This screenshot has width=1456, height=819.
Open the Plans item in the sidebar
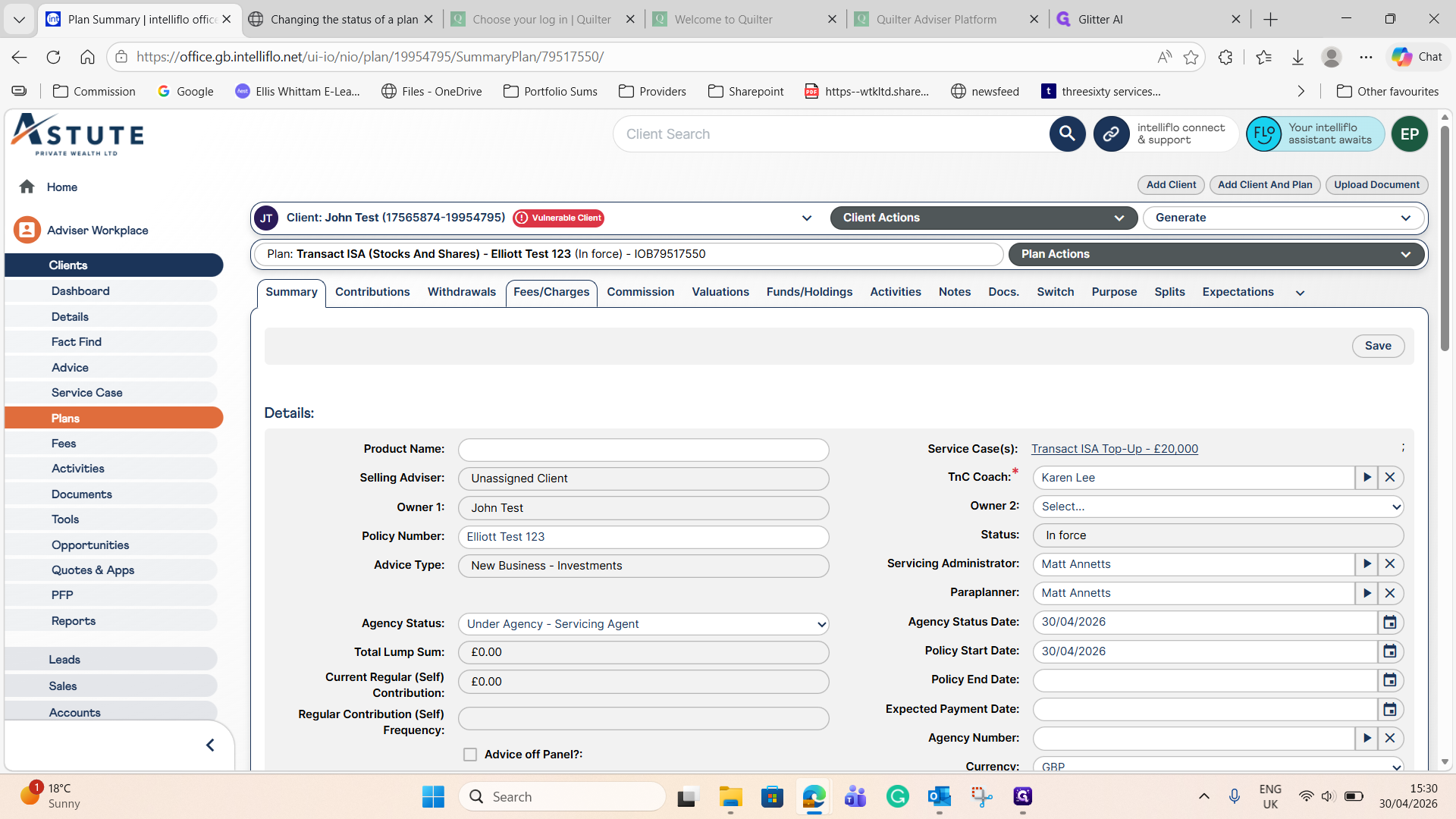[x=114, y=418]
